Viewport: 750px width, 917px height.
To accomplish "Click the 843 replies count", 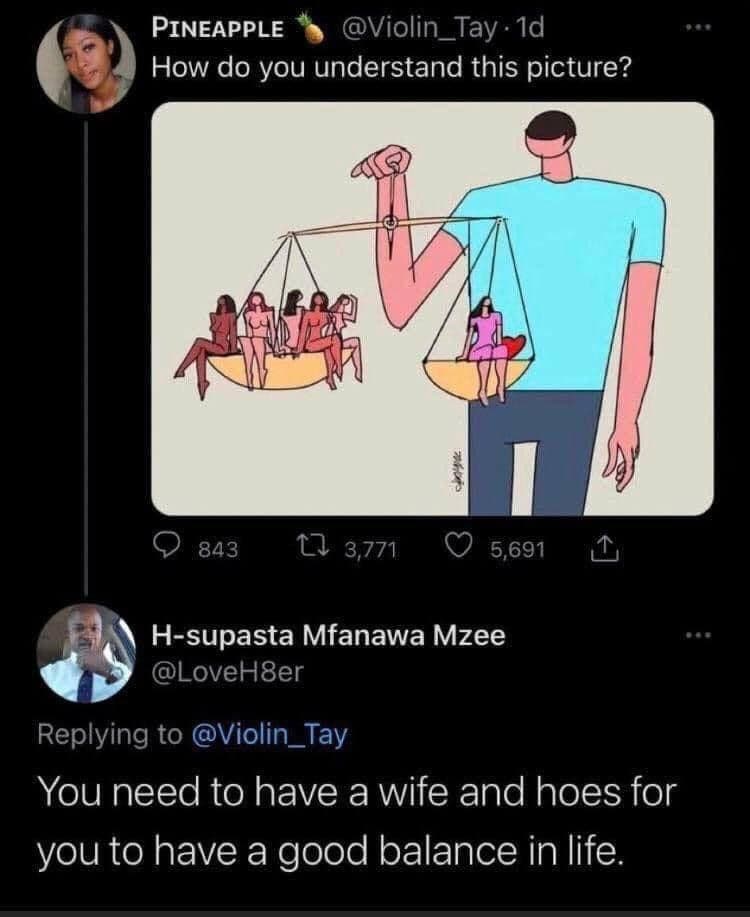I will click(x=219, y=550).
